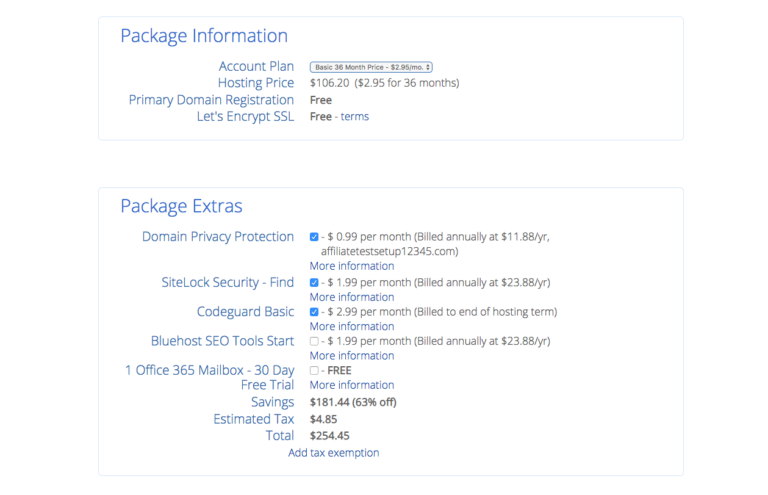This screenshot has width=768, height=495.
Task: Click the Bluehost SEO Tools Start label
Action: pos(222,341)
